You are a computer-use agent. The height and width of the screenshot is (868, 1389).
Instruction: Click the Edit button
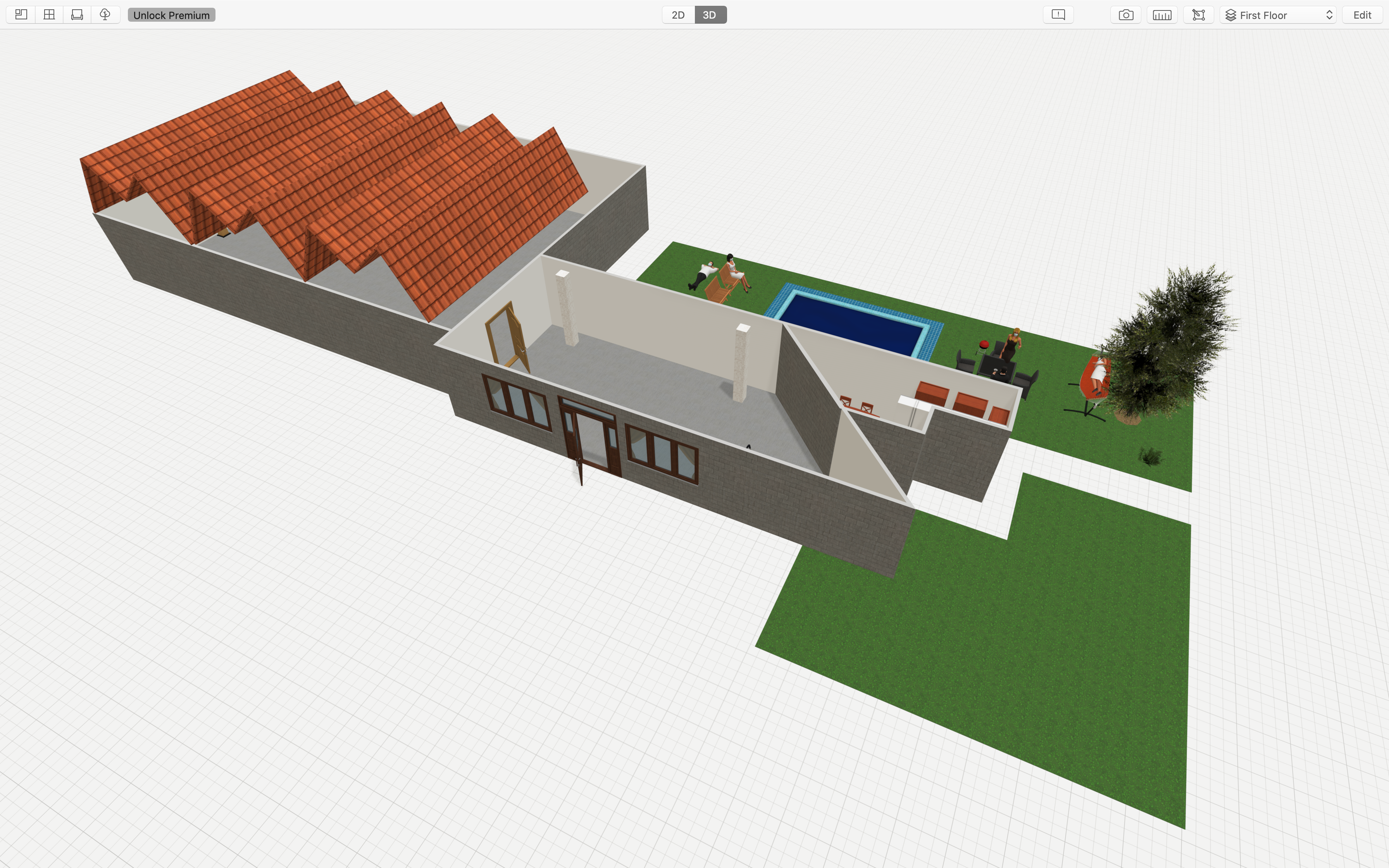pyautogui.click(x=1362, y=15)
